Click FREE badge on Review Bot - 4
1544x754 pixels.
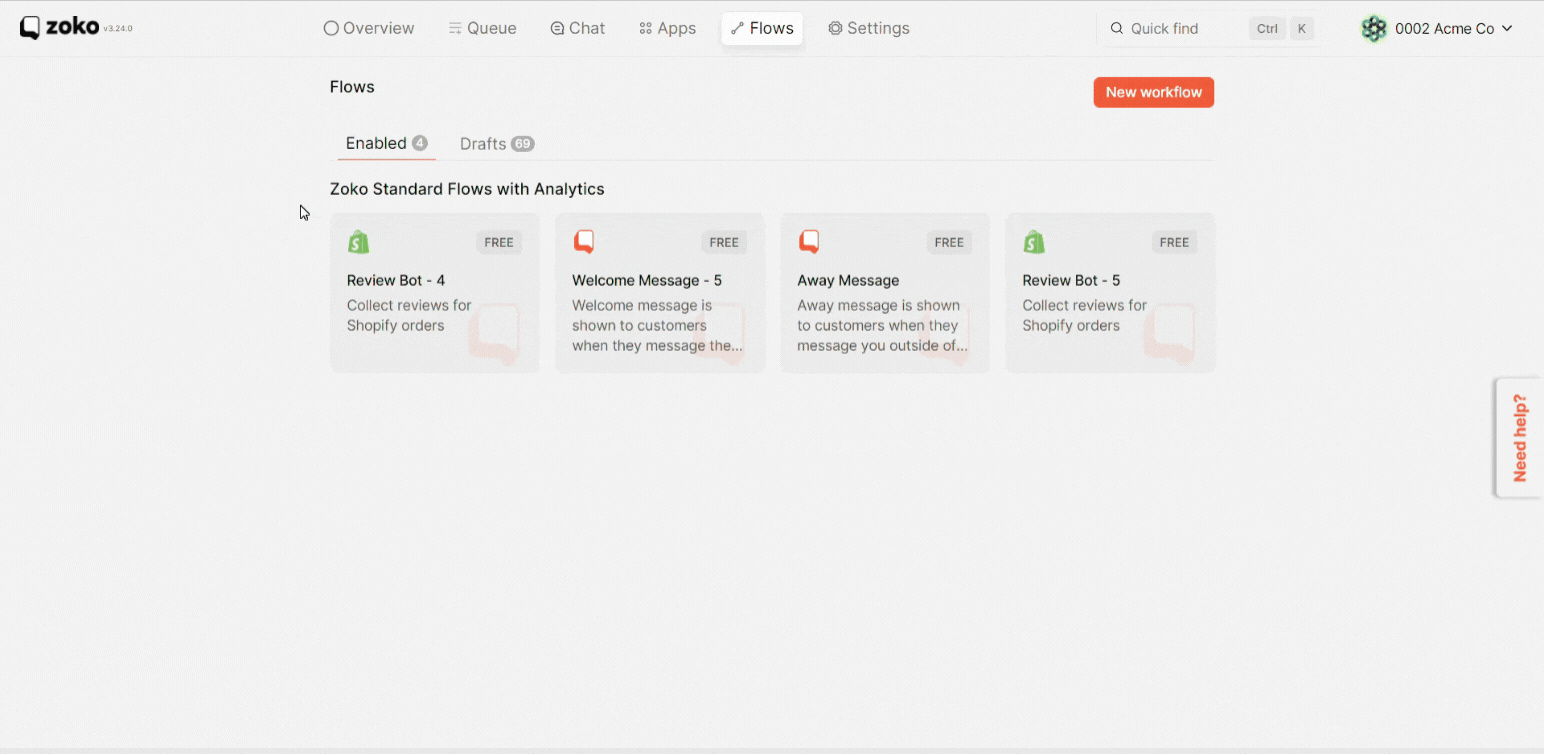499,242
